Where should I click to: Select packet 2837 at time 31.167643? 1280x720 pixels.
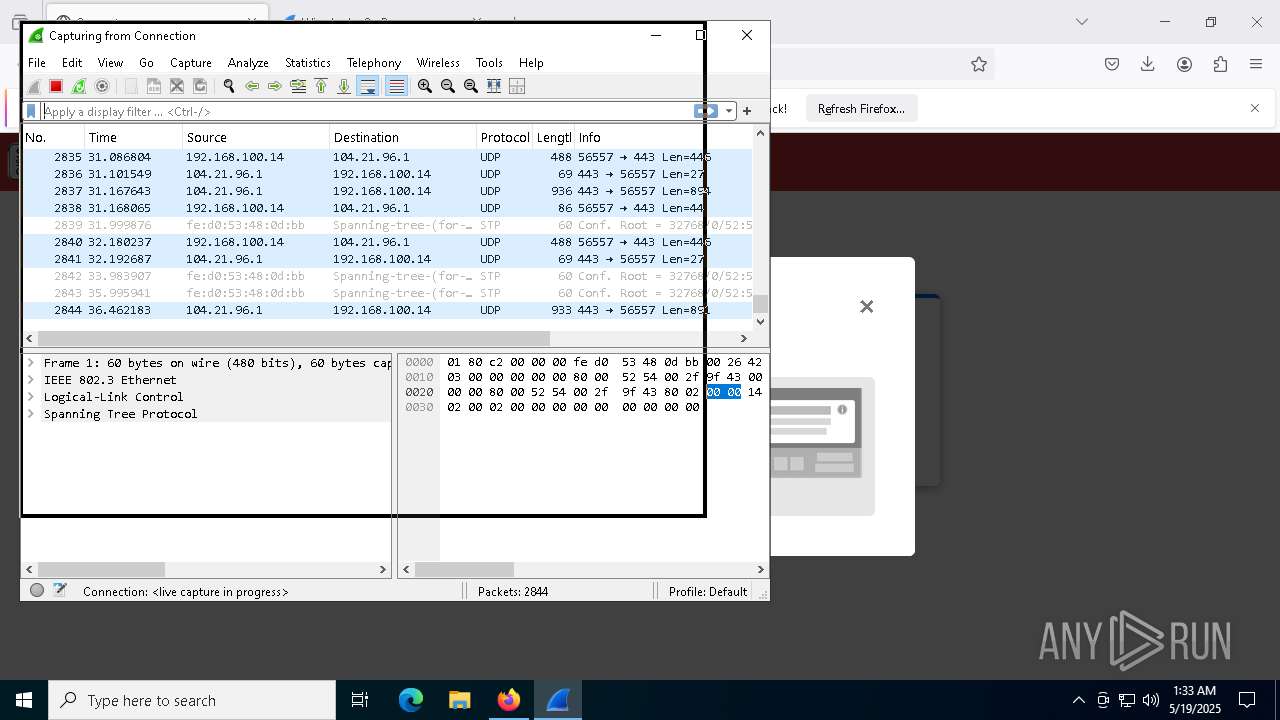pos(387,191)
